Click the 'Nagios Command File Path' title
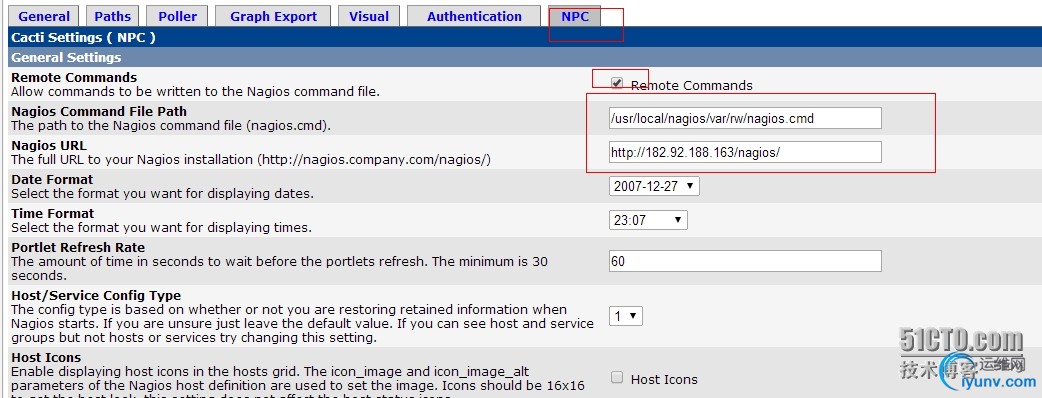Viewport: 1042px width, 398px height. click(99, 112)
